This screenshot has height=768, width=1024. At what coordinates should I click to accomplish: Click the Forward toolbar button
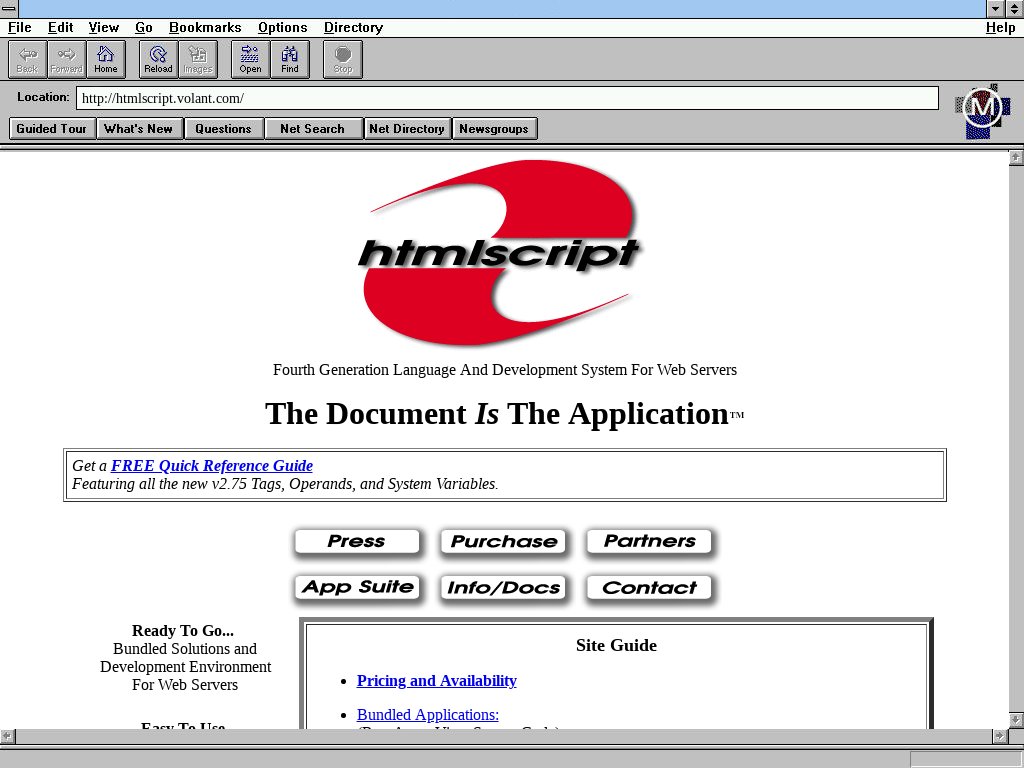(67, 59)
